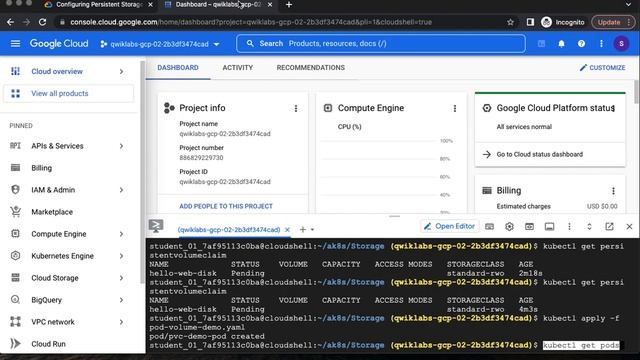Activate Cloud Shell icon in top bar
The height and width of the screenshot is (360, 640).
(541, 44)
